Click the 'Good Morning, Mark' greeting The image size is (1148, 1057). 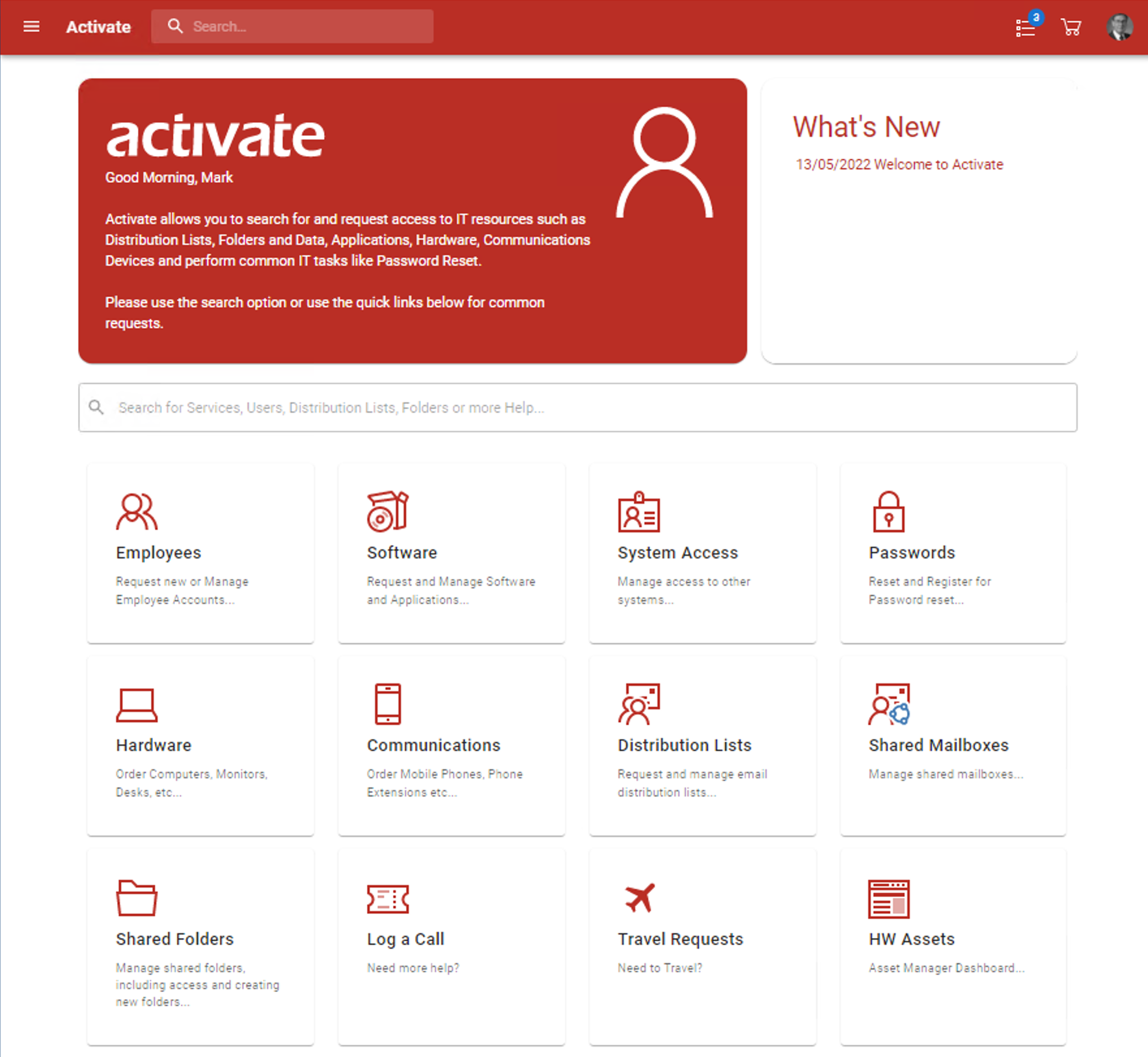[x=169, y=178]
